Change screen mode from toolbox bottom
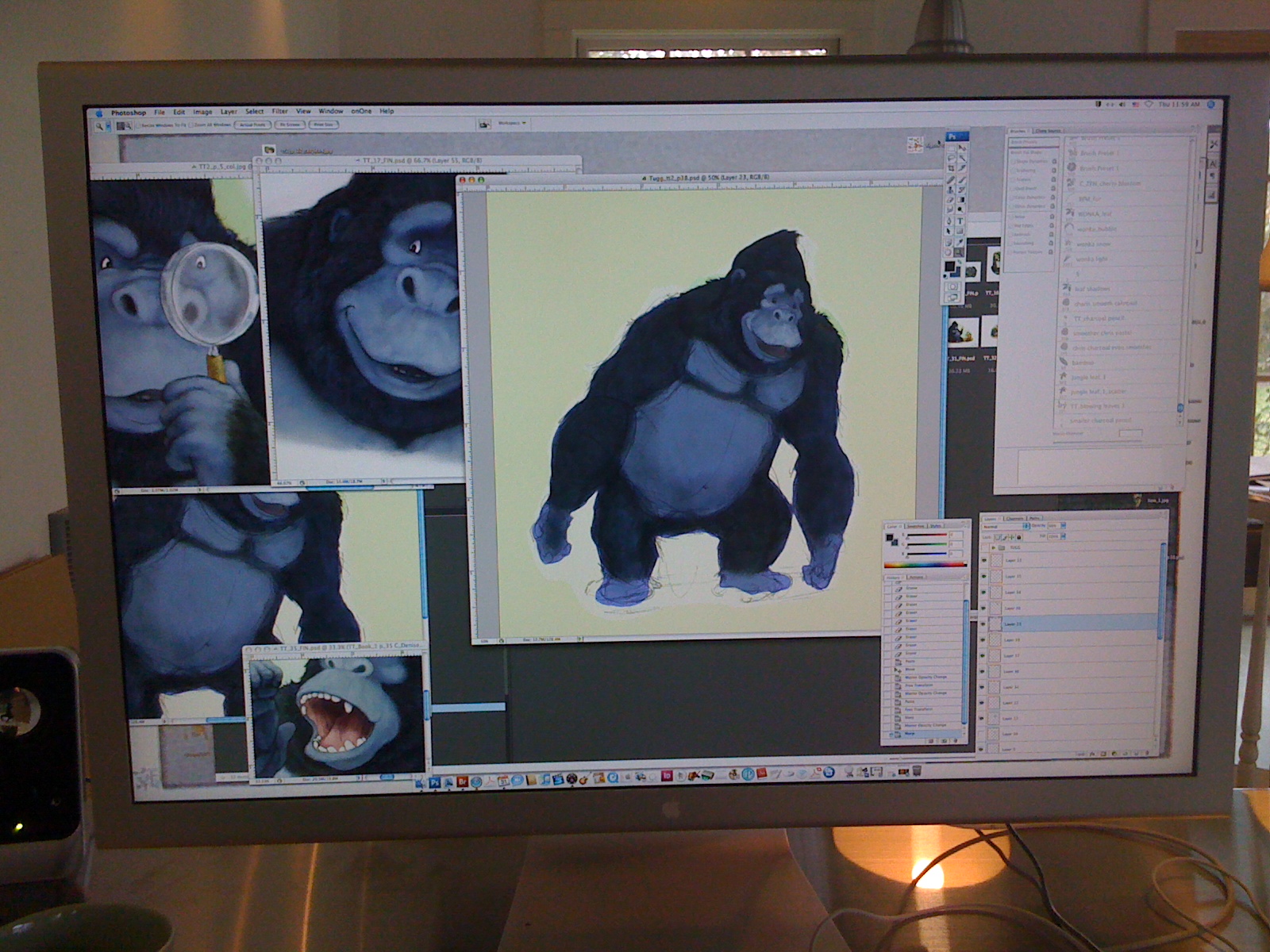The height and width of the screenshot is (952, 1270). click(x=954, y=297)
